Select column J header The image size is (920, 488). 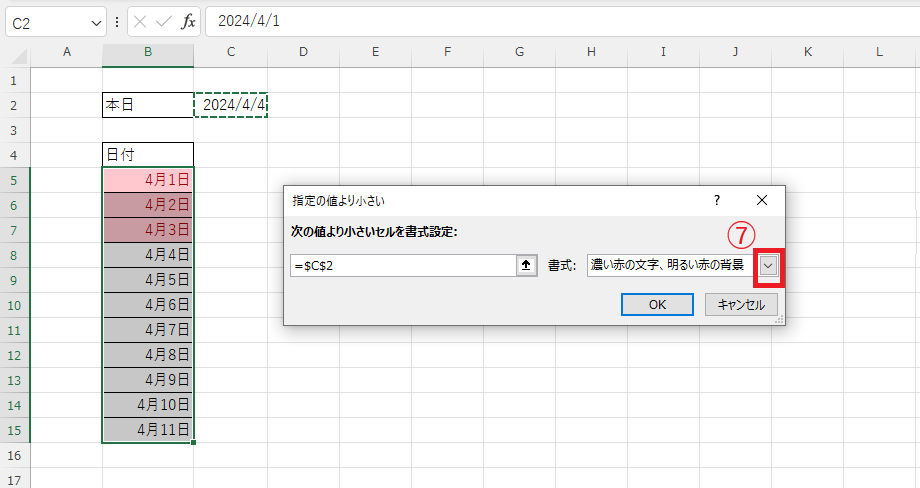click(735, 52)
